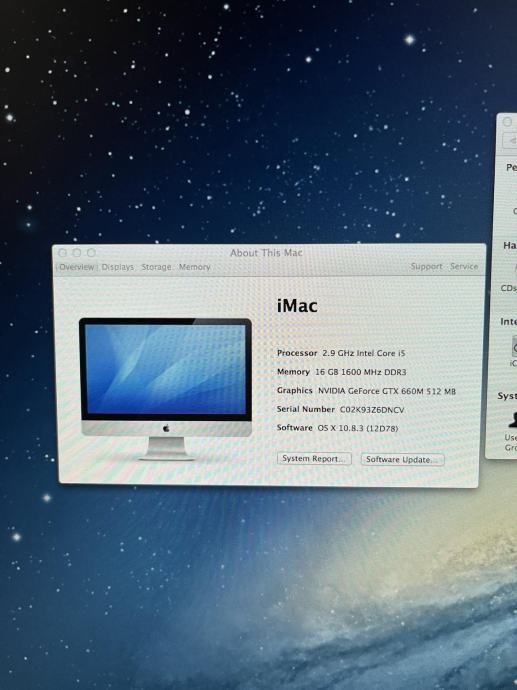This screenshot has height=690, width=517.
Task: Click the iMac picture in About This Mac
Action: [165, 389]
